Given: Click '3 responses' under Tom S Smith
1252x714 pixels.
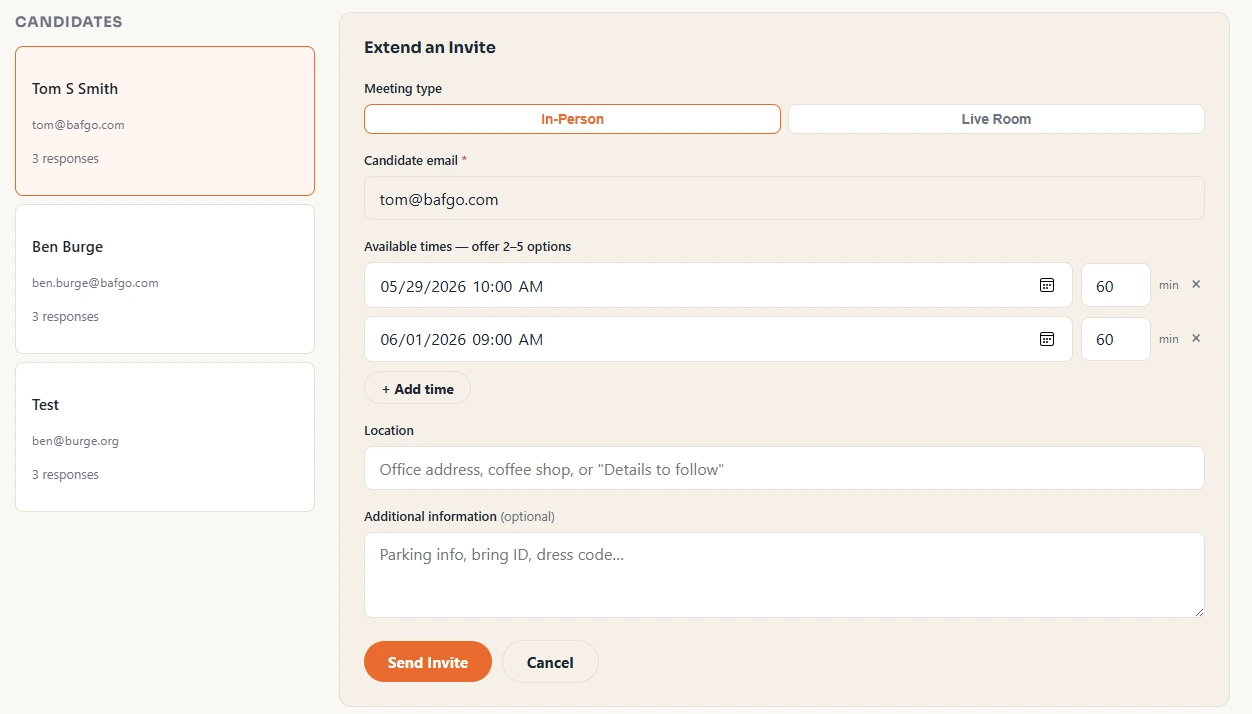Looking at the screenshot, I should [65, 159].
